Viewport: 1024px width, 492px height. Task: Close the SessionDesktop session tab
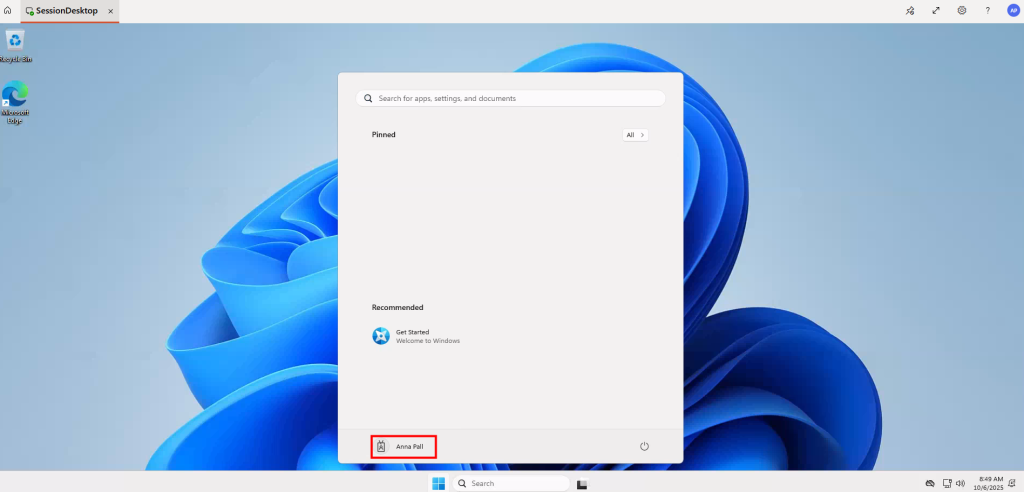[110, 10]
